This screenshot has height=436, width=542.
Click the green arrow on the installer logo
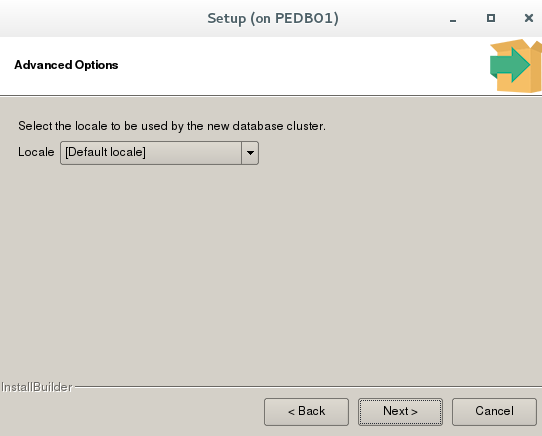point(510,65)
